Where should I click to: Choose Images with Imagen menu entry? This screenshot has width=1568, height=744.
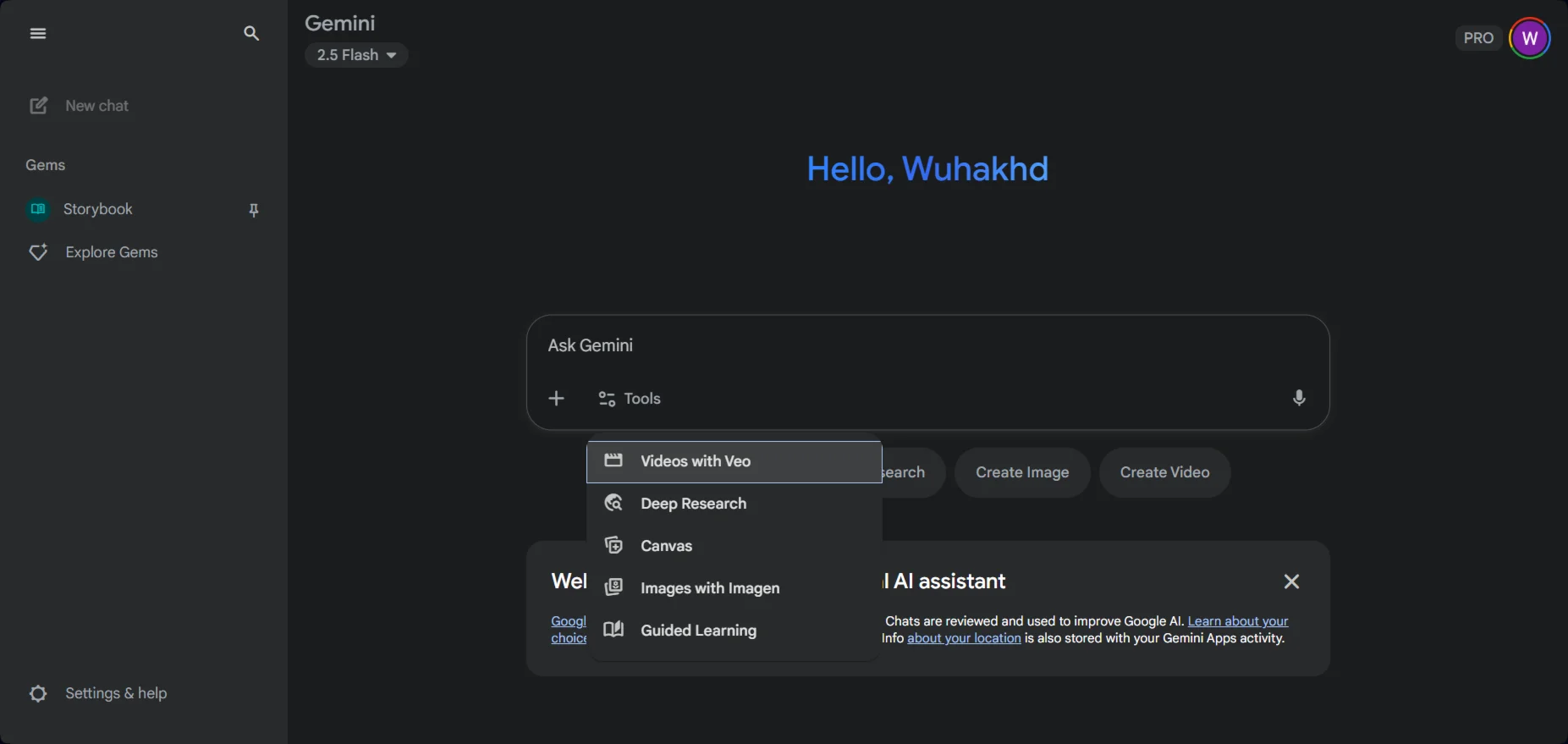(734, 588)
